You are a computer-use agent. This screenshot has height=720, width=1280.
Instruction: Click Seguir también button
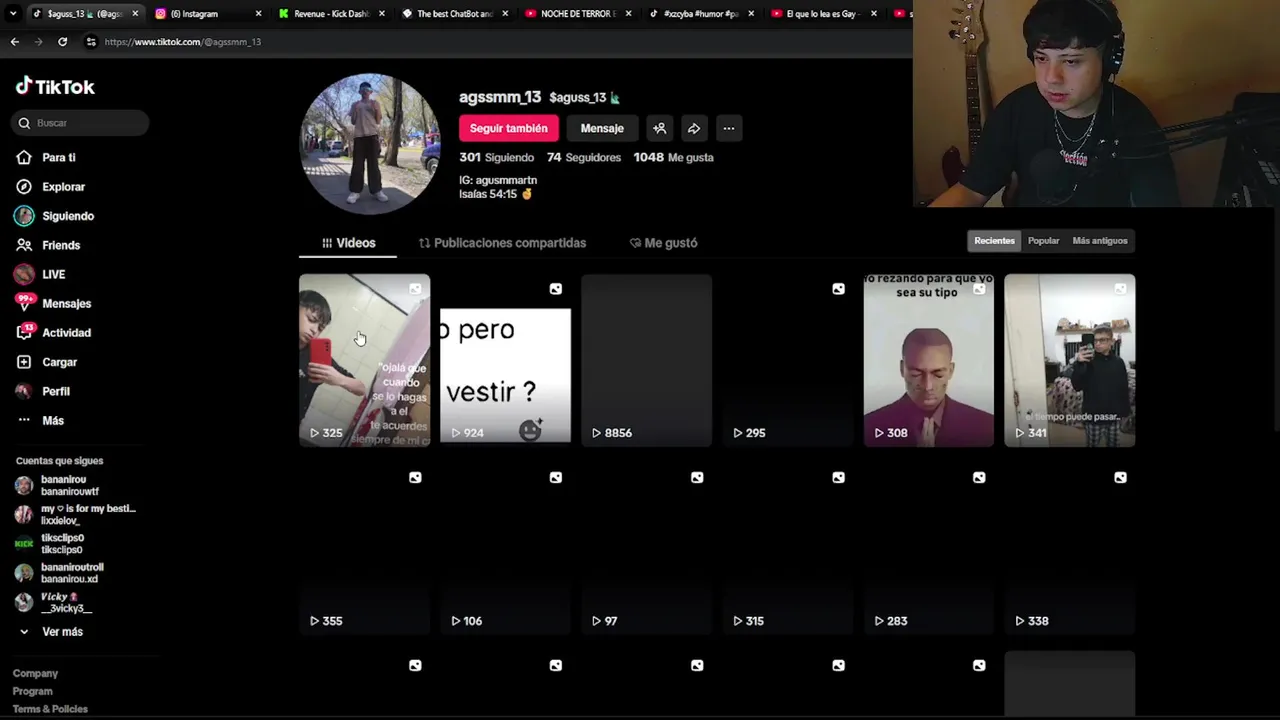(x=508, y=128)
